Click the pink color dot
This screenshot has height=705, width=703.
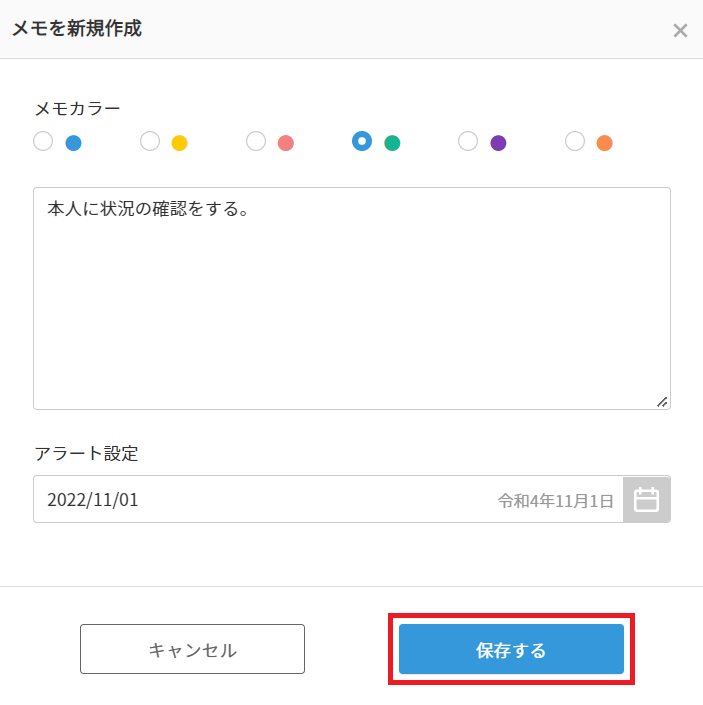[x=286, y=143]
